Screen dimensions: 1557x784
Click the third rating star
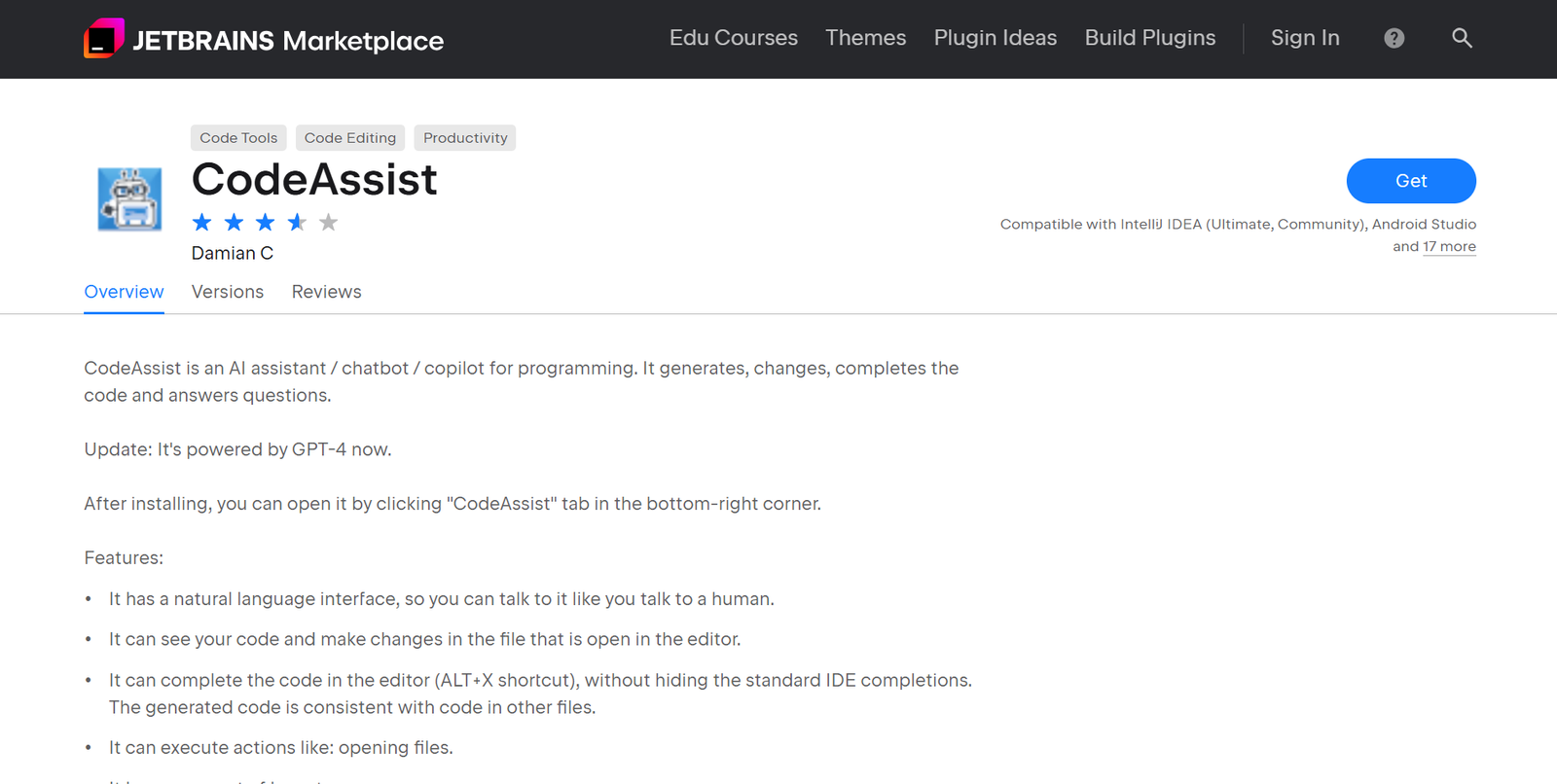pos(266,223)
